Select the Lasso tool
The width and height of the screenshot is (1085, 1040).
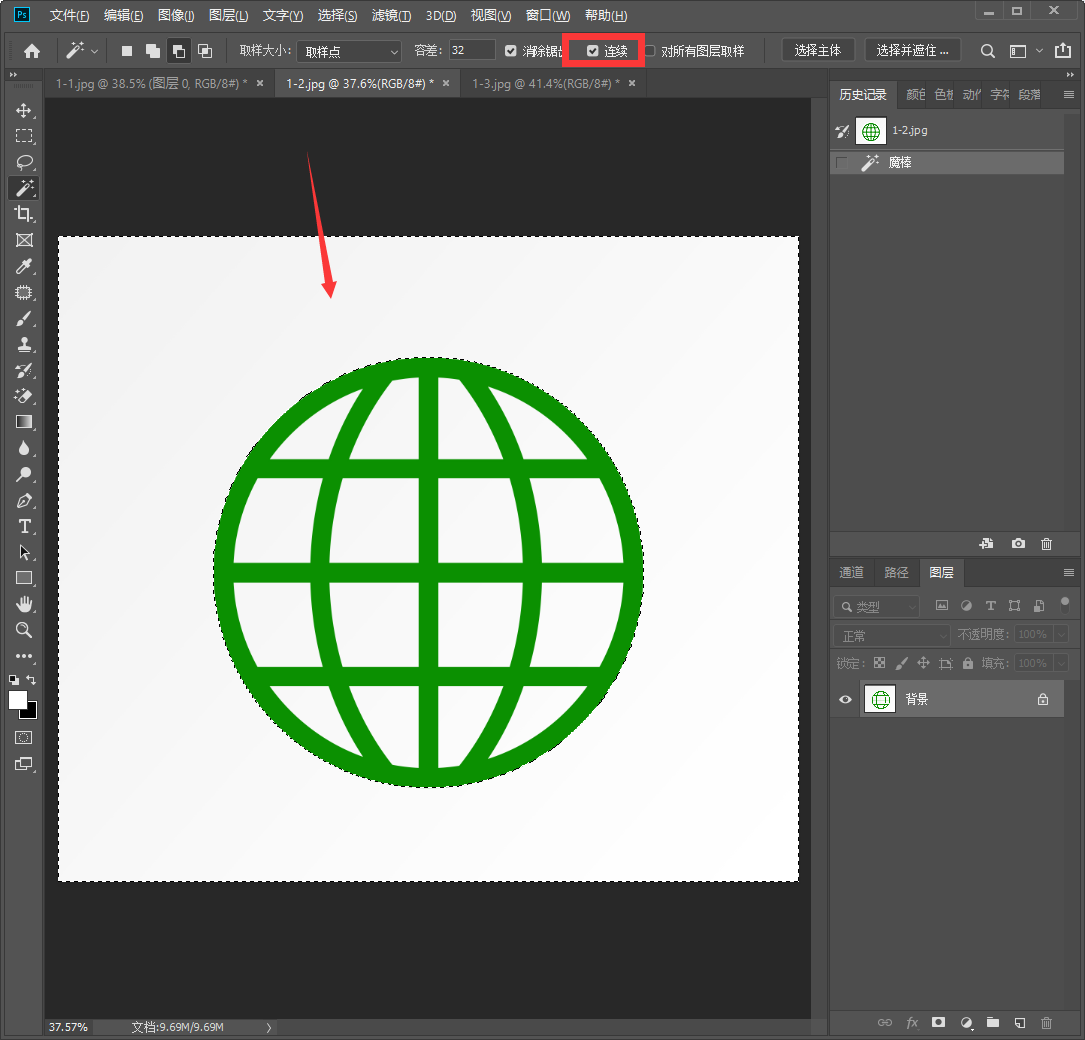pyautogui.click(x=24, y=162)
